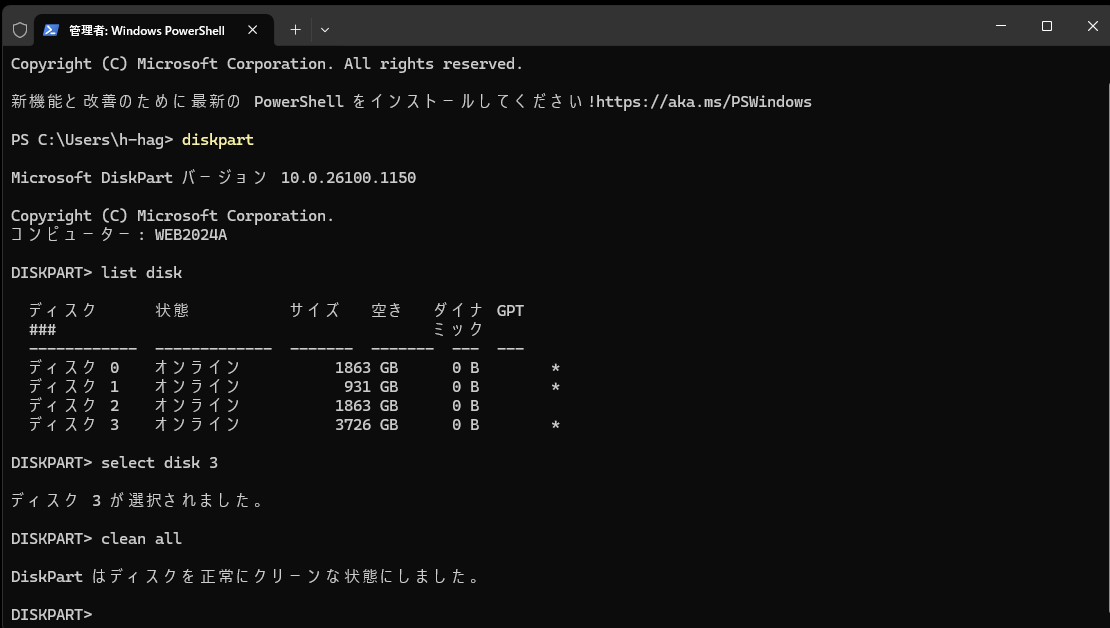Click the 状態 column header
The image size is (1110, 628).
coord(172,310)
